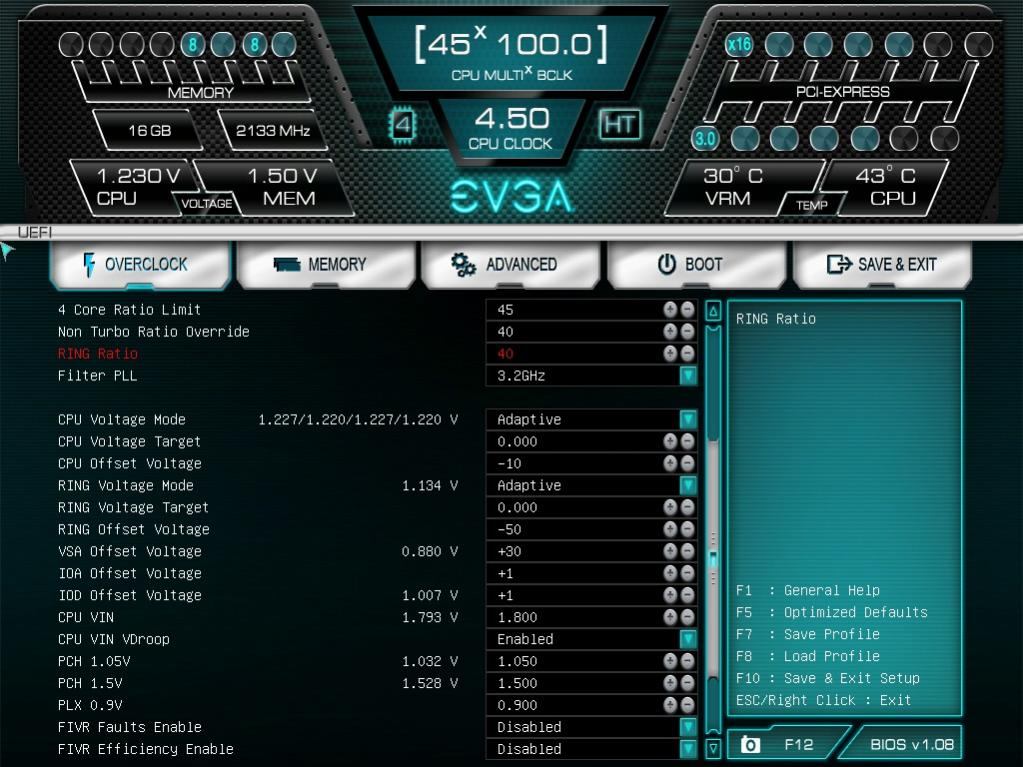Click the scroll down arrow of settings list
The width and height of the screenshot is (1023, 767).
[713, 748]
